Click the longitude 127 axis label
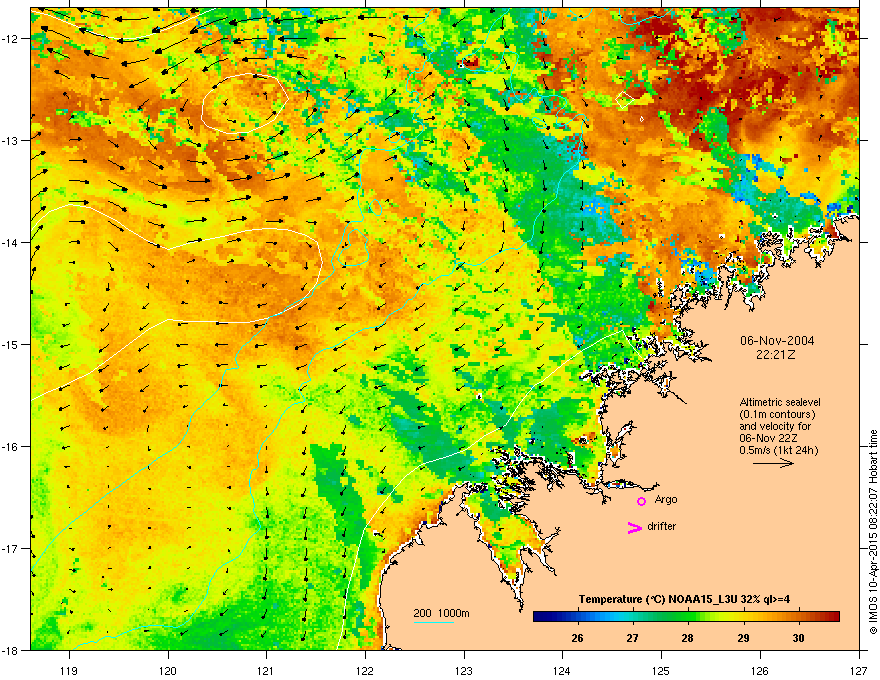This screenshot has height=680, width=880. 859,670
